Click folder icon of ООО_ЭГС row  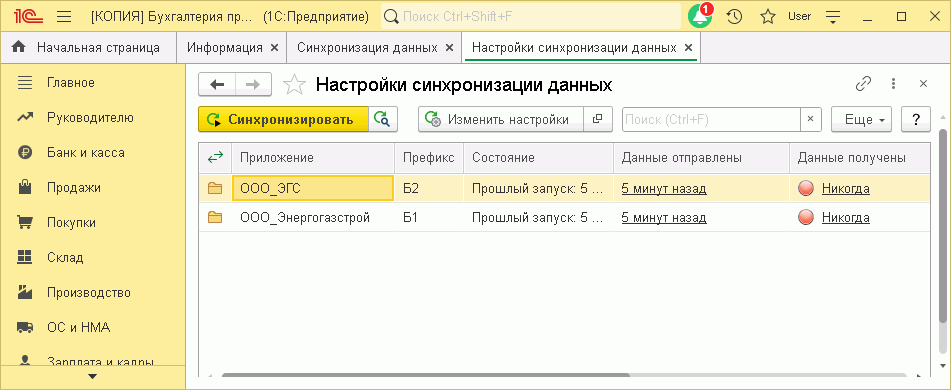tap(215, 189)
